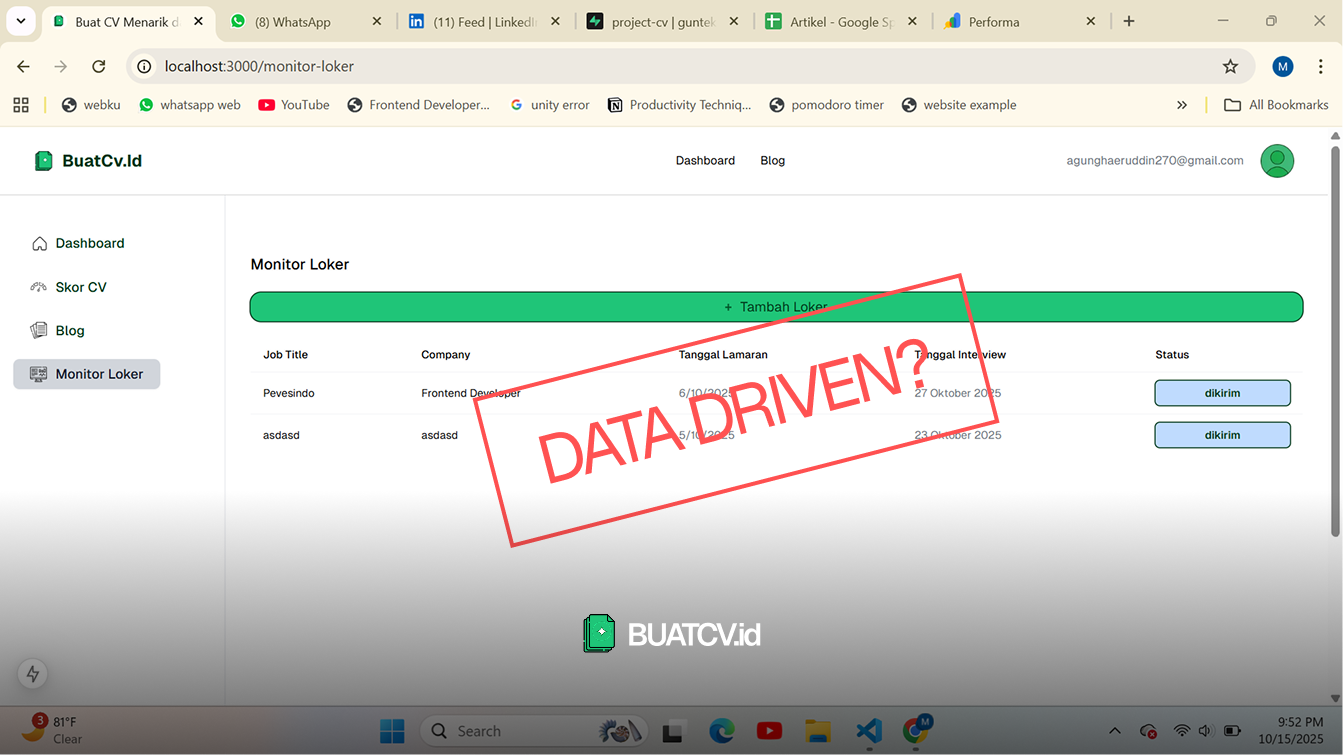Click the Dashboard top navigation link
Image resolution: width=1343 pixels, height=755 pixels.
(x=705, y=161)
